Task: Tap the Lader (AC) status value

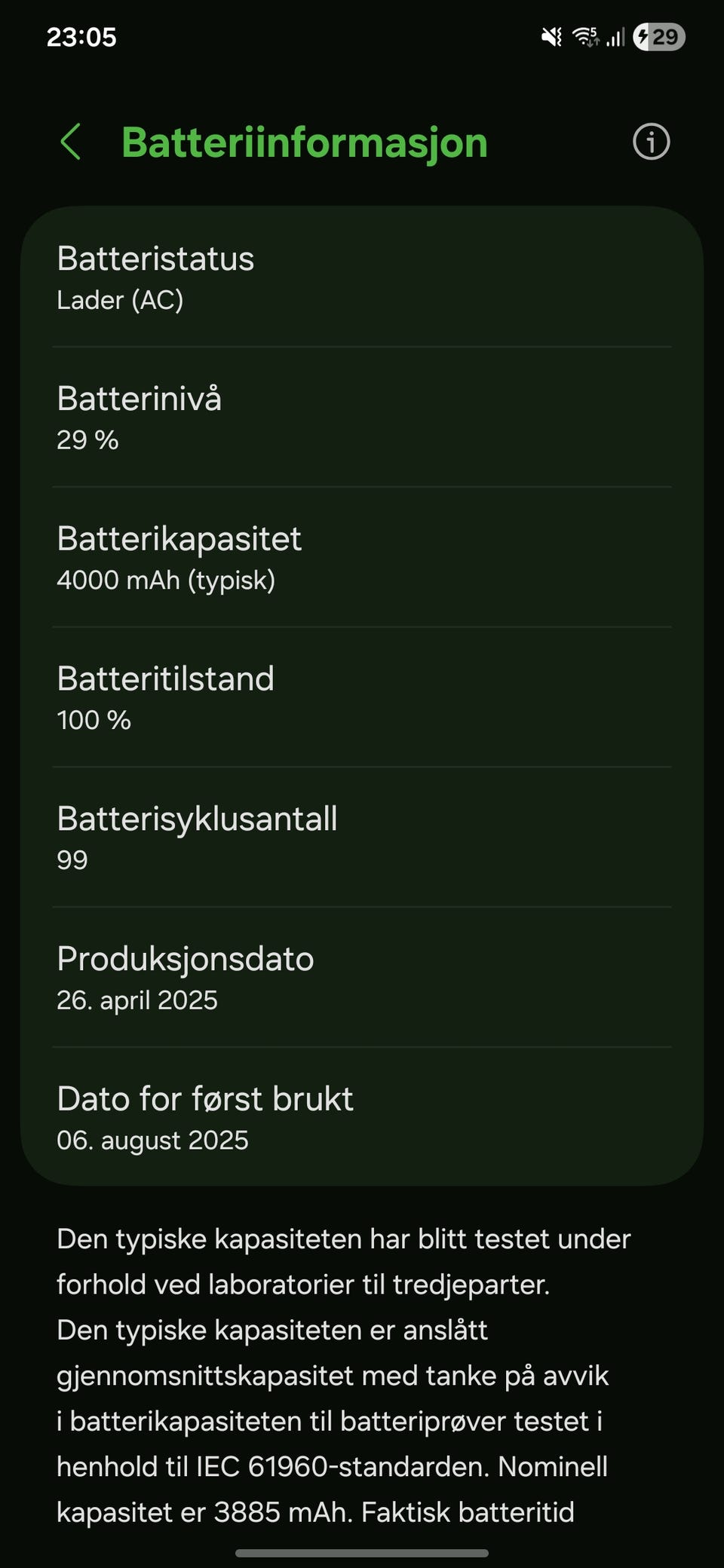Action: (x=120, y=300)
